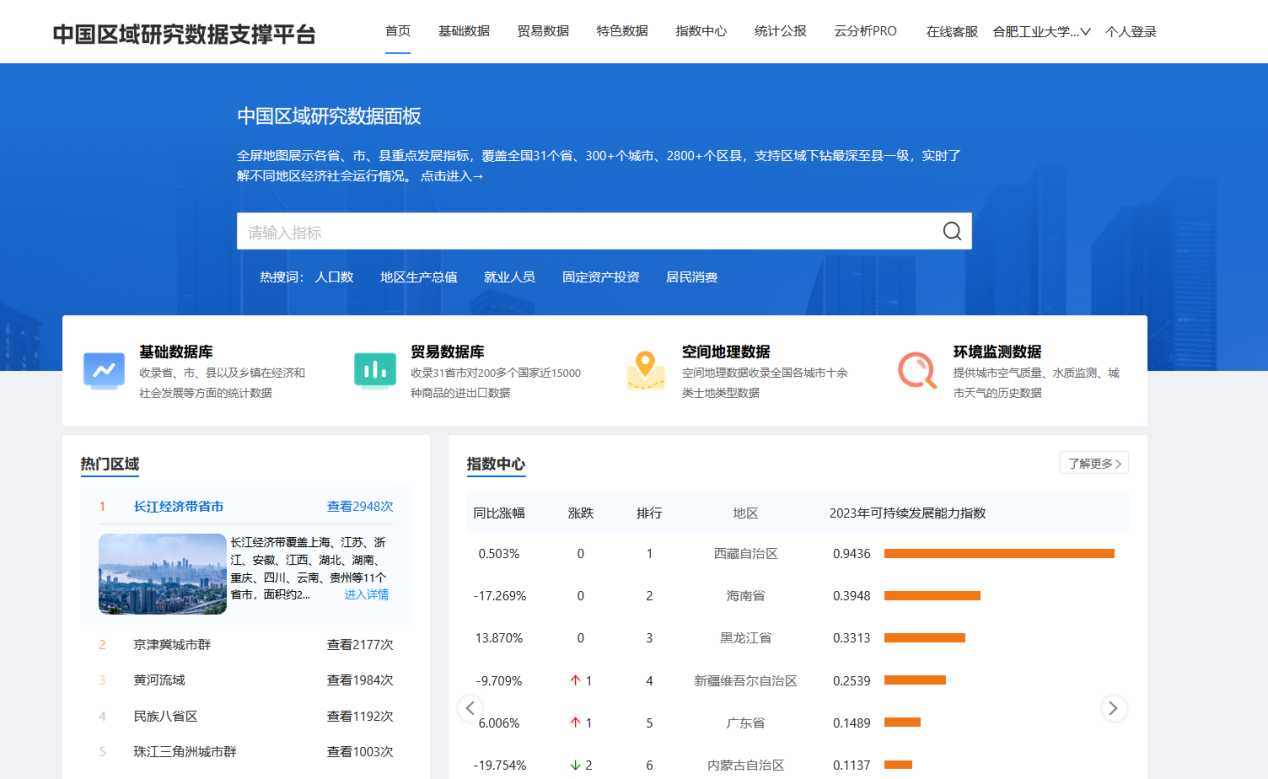The height and width of the screenshot is (779, 1268).
Task: Click the 贸易数据库 bar chart icon
Action: [375, 370]
